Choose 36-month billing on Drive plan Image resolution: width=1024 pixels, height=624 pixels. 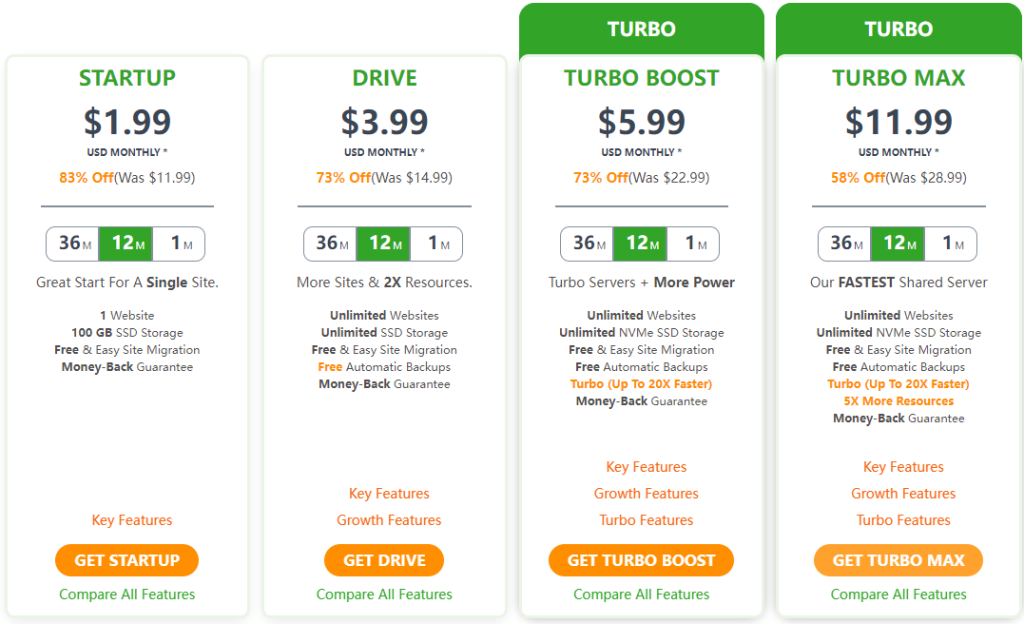pyautogui.click(x=330, y=243)
